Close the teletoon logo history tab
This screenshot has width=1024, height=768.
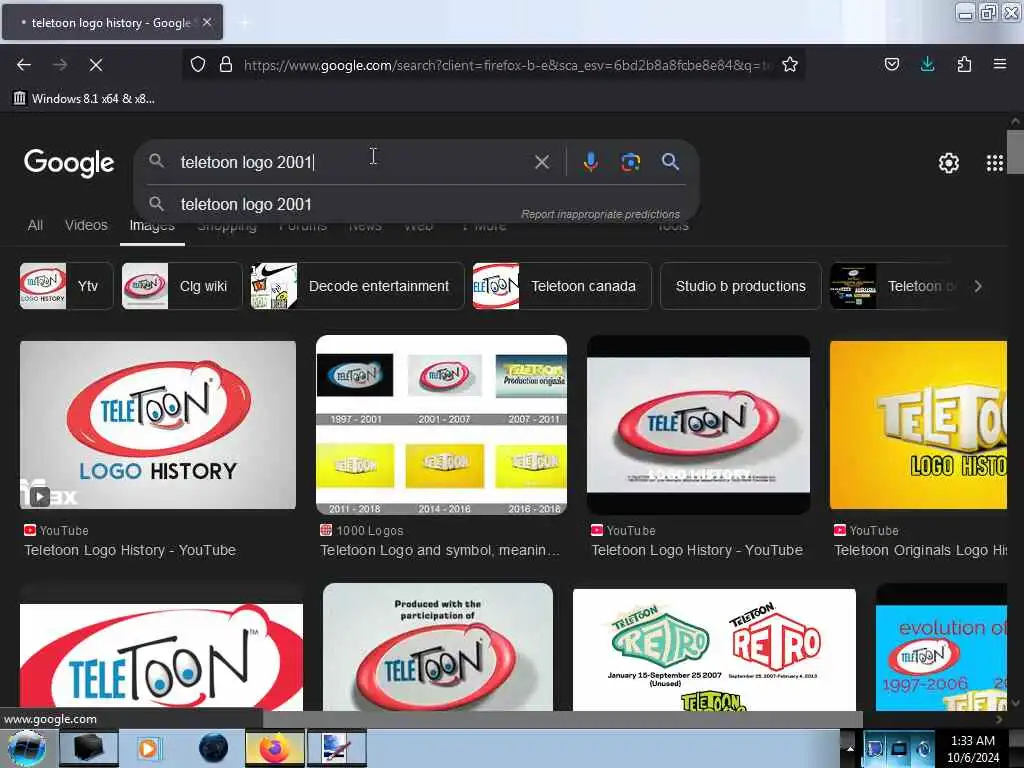tap(207, 22)
